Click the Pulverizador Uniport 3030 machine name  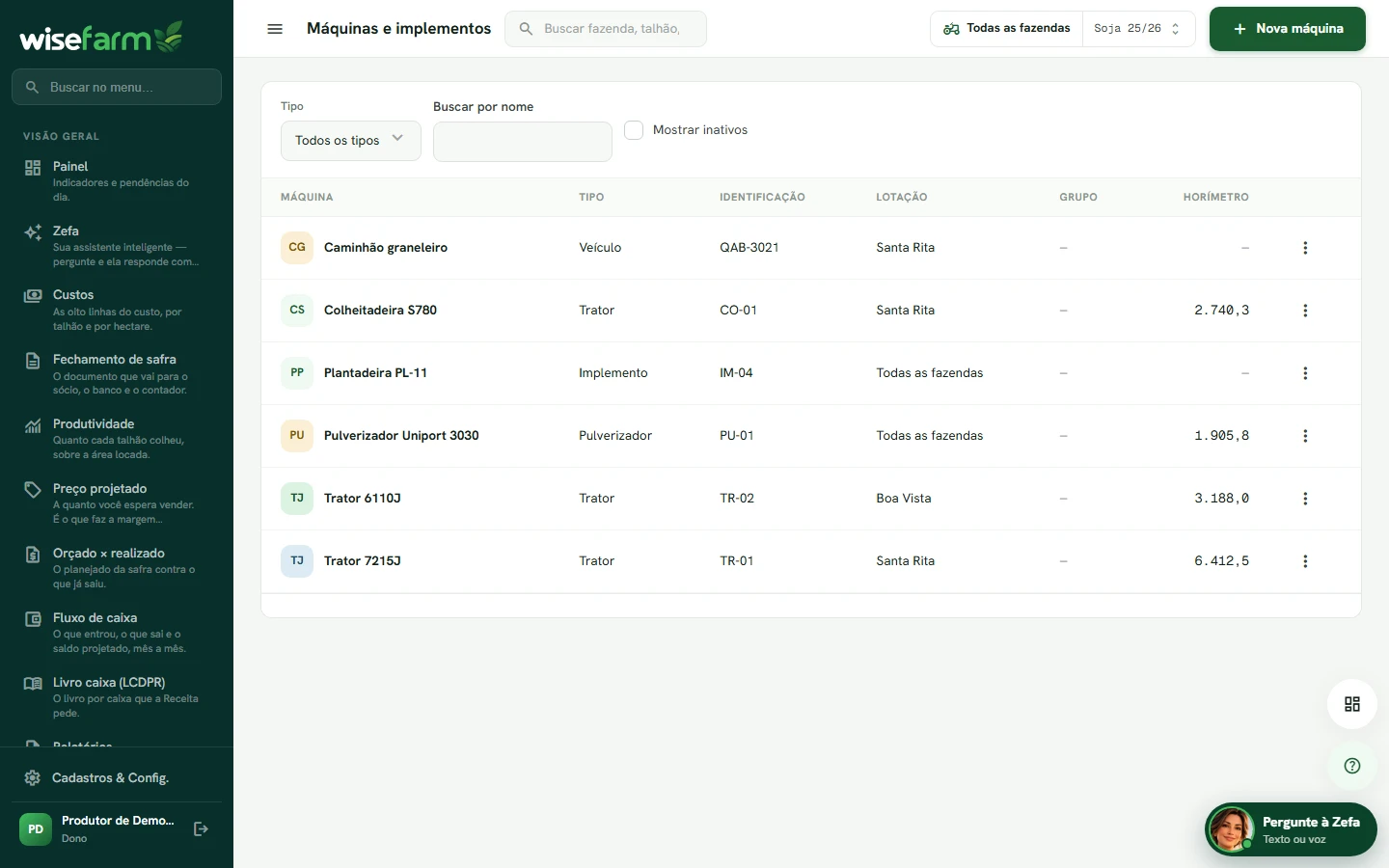click(x=401, y=436)
